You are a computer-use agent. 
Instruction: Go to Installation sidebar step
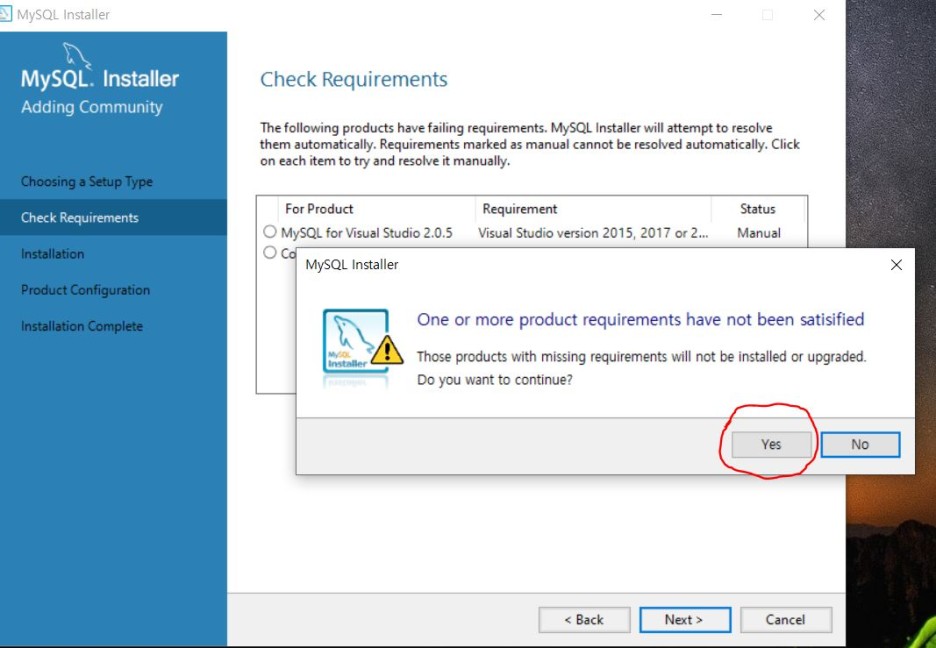[53, 254]
